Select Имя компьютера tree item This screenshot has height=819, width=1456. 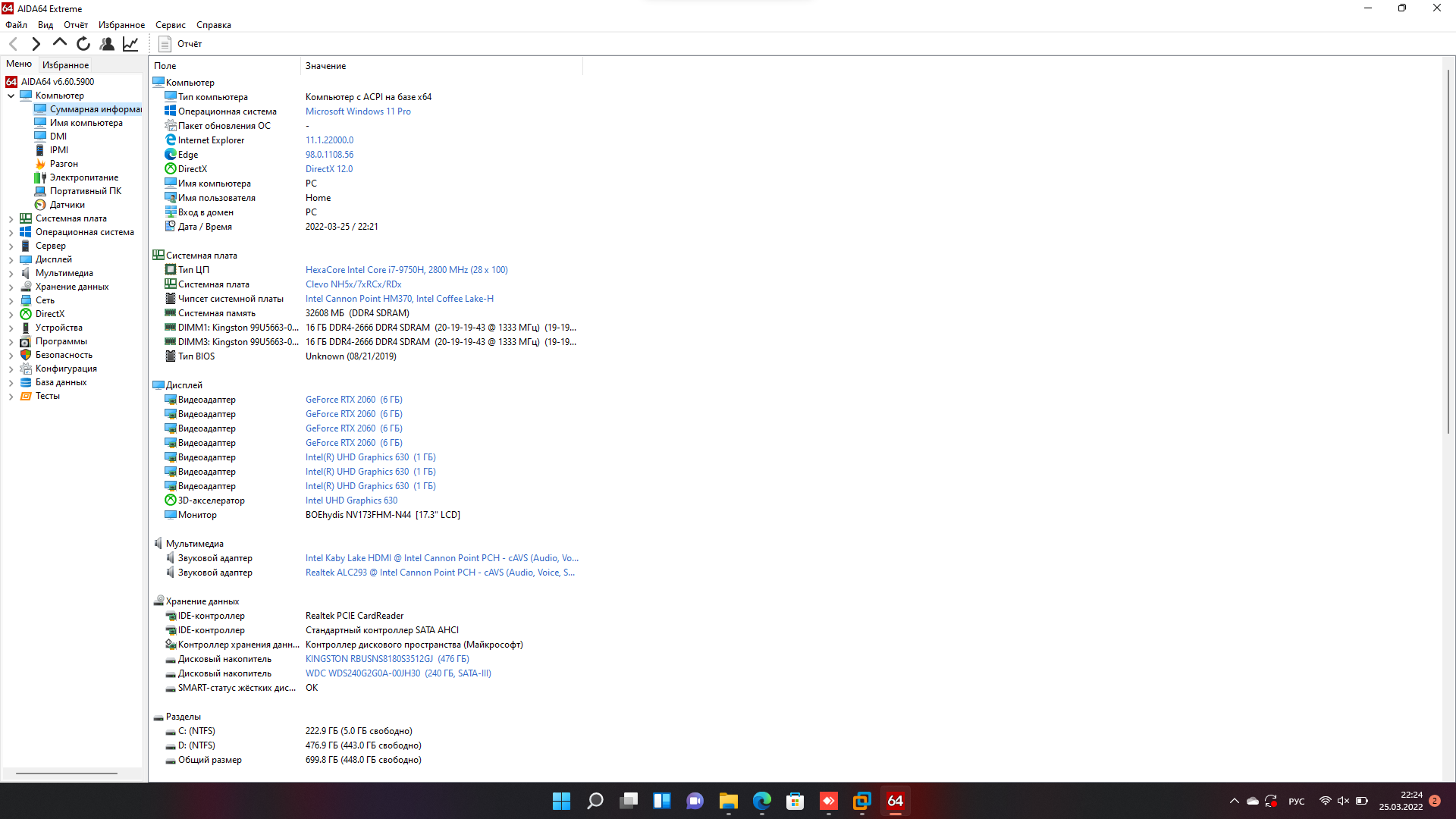[x=78, y=123]
